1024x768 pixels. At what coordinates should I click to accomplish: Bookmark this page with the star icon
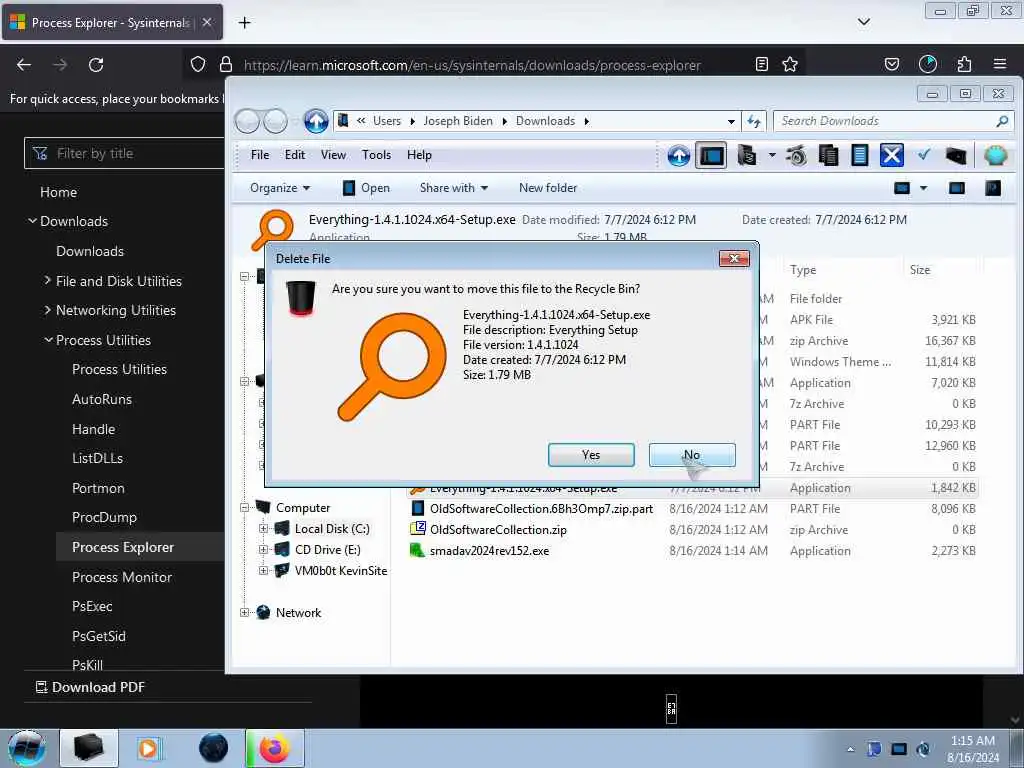point(790,64)
